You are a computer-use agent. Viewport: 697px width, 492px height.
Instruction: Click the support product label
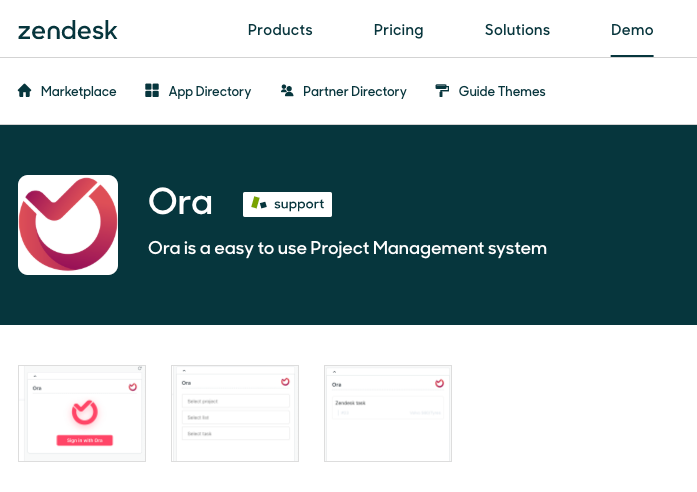tap(298, 204)
